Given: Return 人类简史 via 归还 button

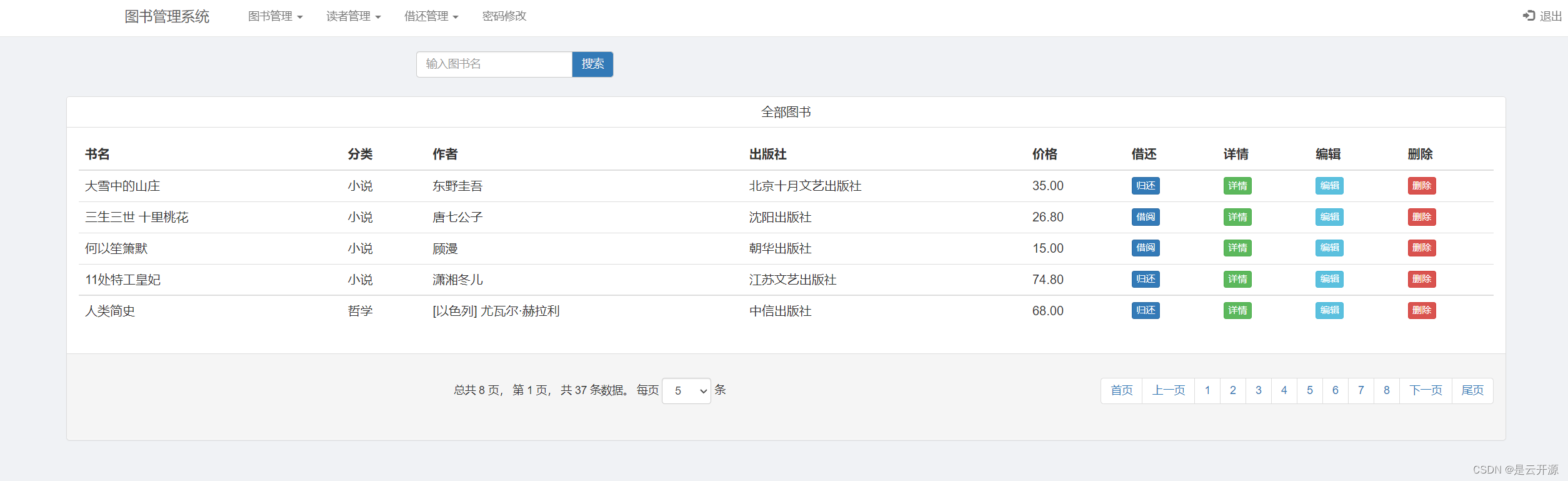Looking at the screenshot, I should point(1146,311).
